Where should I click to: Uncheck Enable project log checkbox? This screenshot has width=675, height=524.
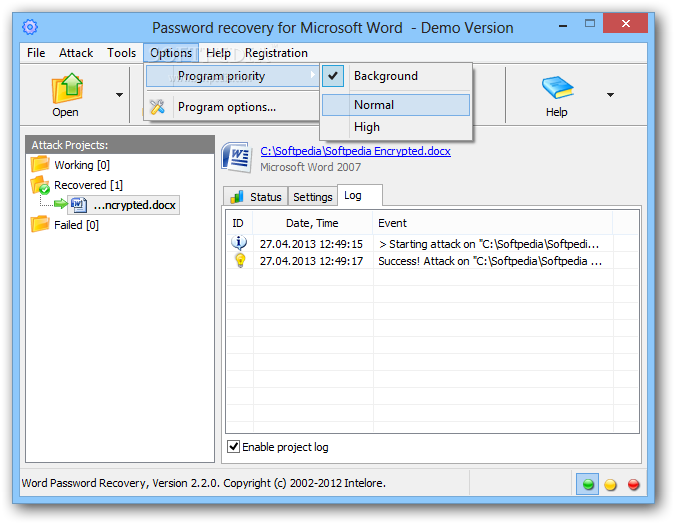tap(233, 446)
